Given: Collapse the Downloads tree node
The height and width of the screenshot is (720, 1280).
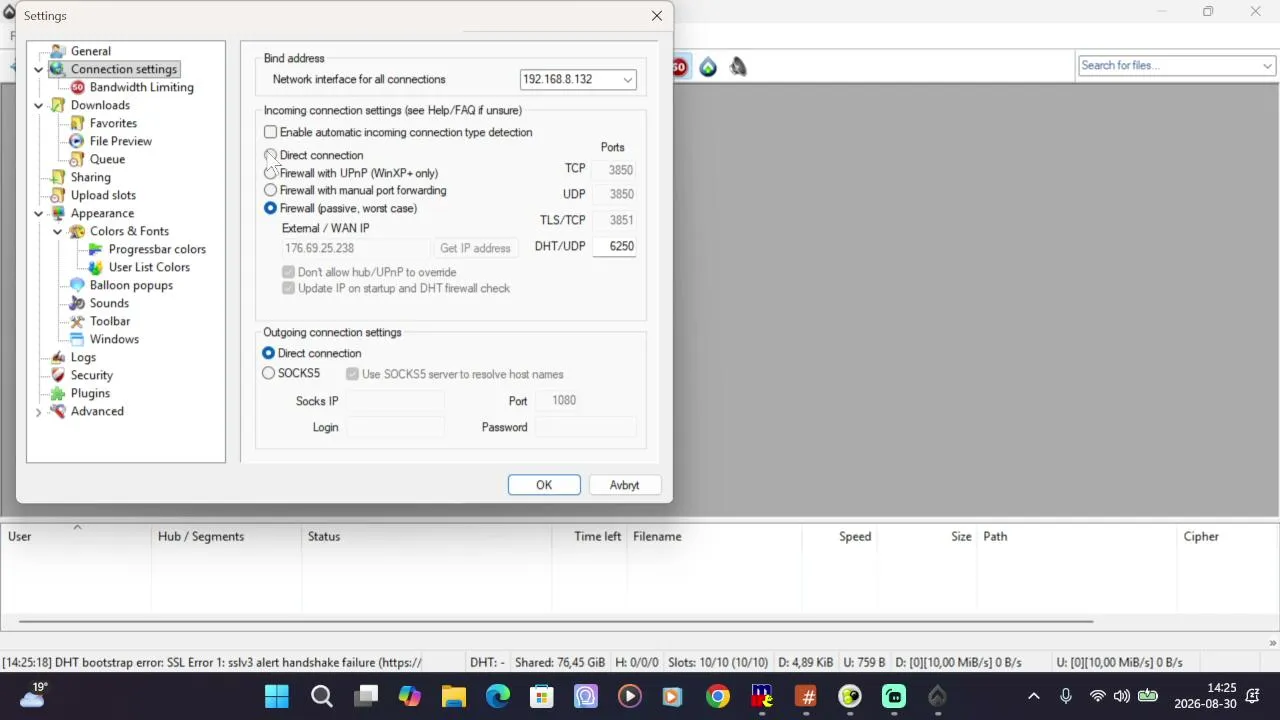Looking at the screenshot, I should point(39,106).
